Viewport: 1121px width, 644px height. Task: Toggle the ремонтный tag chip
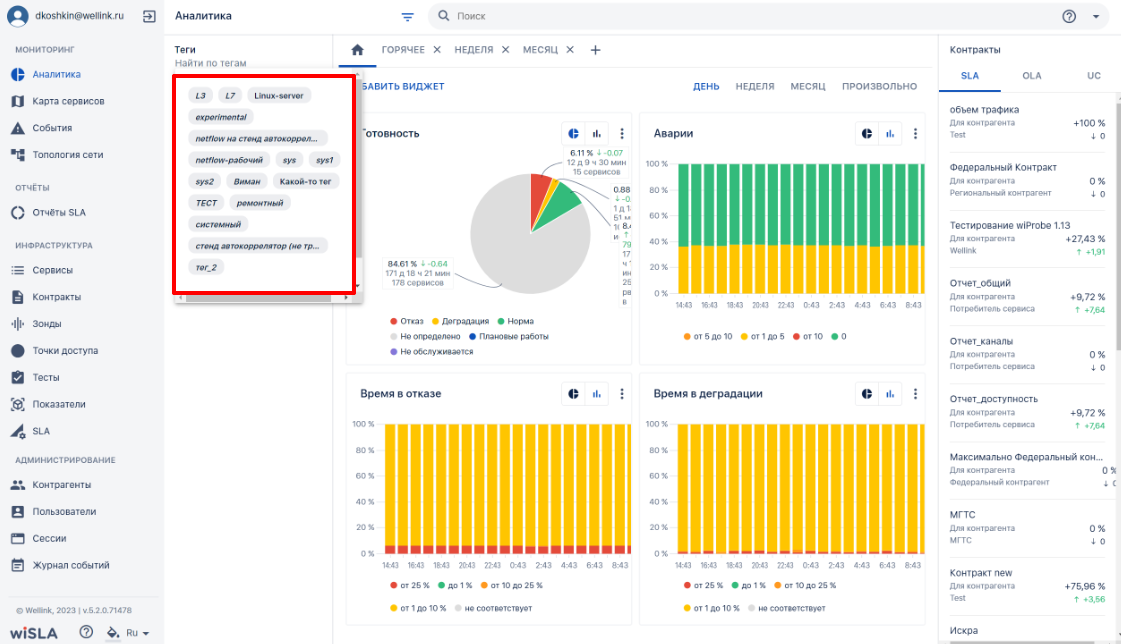(x=260, y=203)
